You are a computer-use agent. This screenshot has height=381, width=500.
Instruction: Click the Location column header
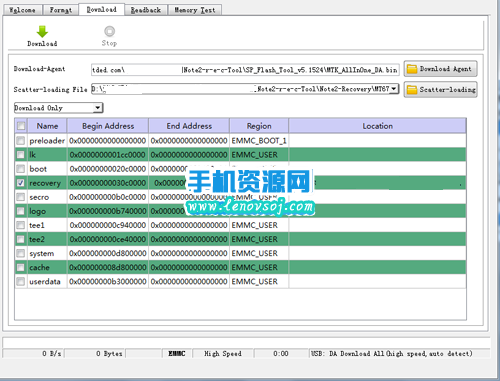coord(377,126)
